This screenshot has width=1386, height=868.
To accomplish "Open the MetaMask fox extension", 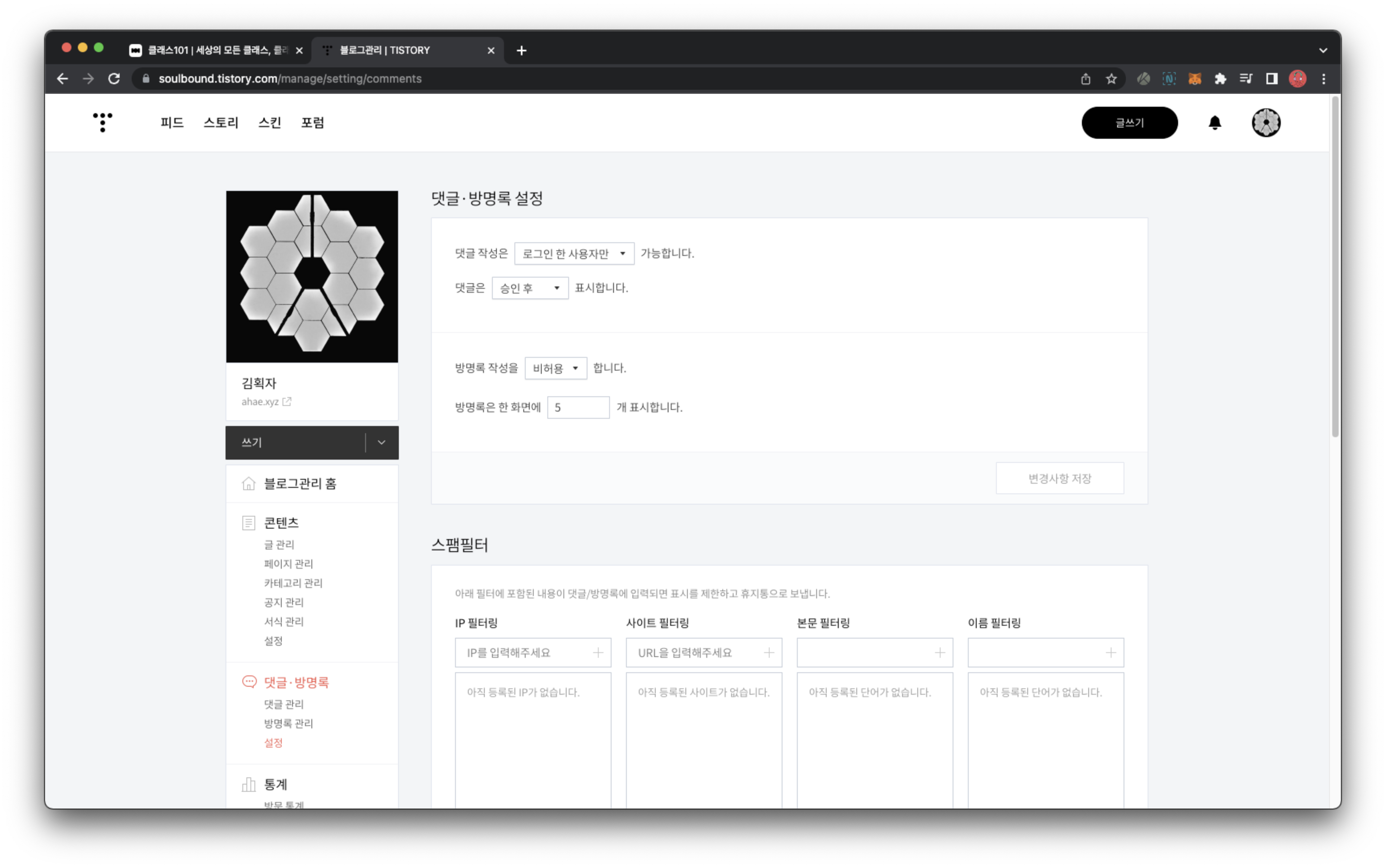I will pos(1194,79).
